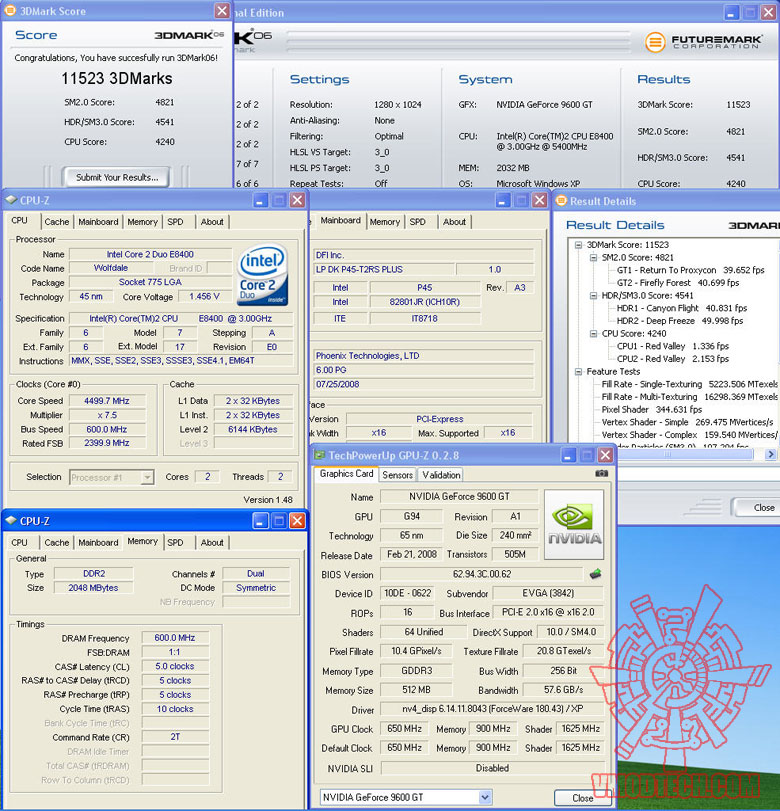Collapse the Feature Tests tree node
Screen dimensions: 780x811
pyautogui.click(x=579, y=372)
